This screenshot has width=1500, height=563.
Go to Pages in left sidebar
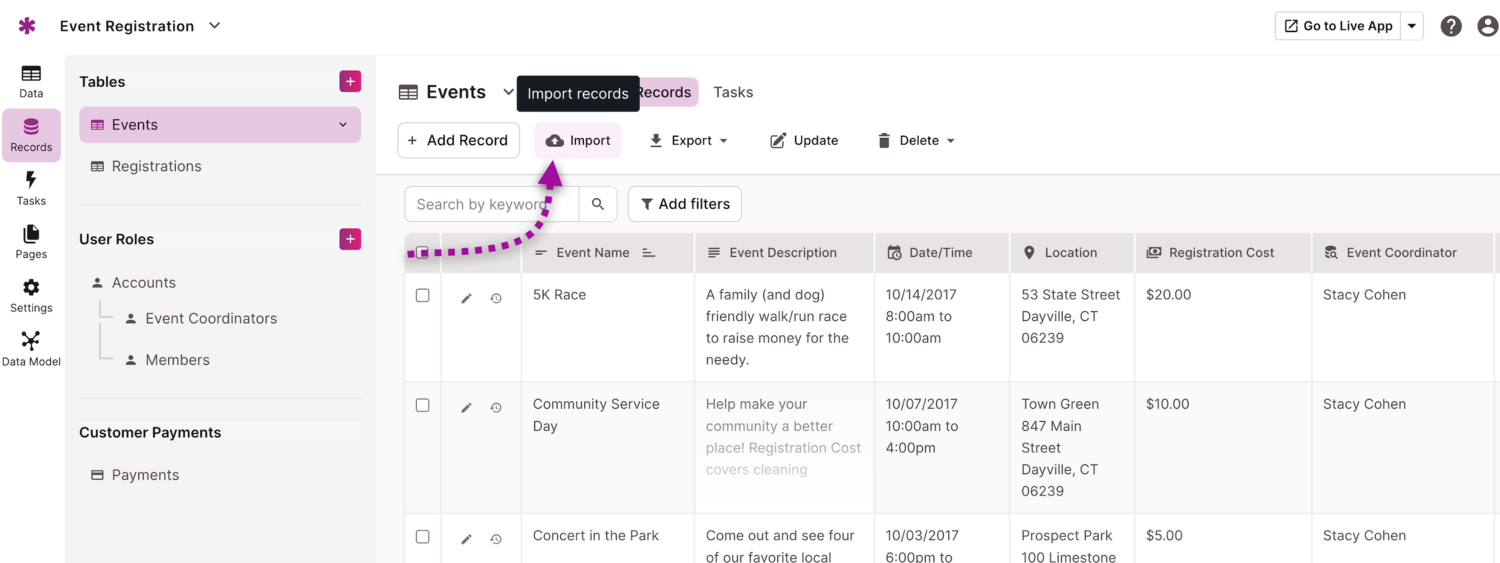point(31,241)
